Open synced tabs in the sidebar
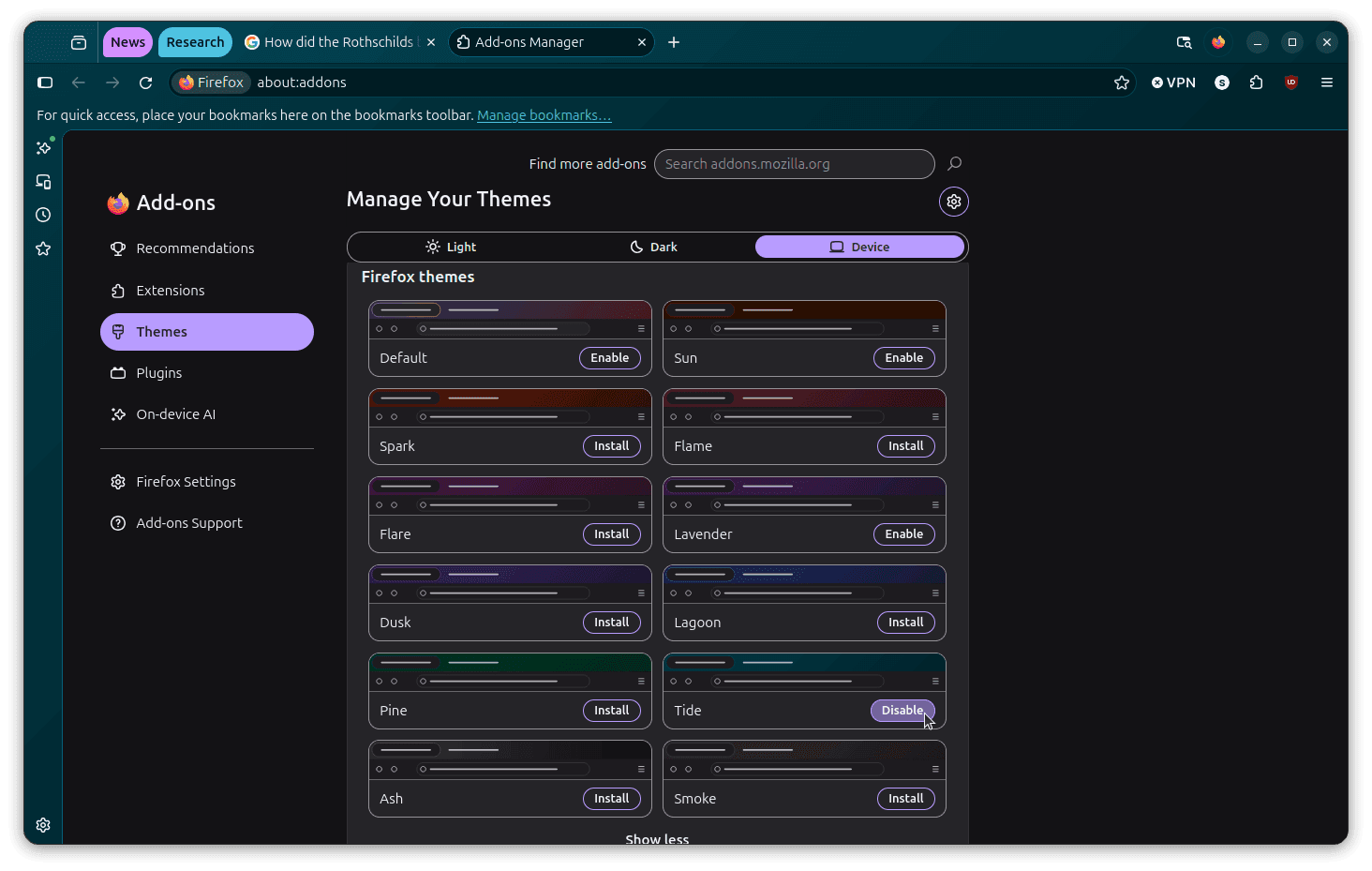 [43, 181]
